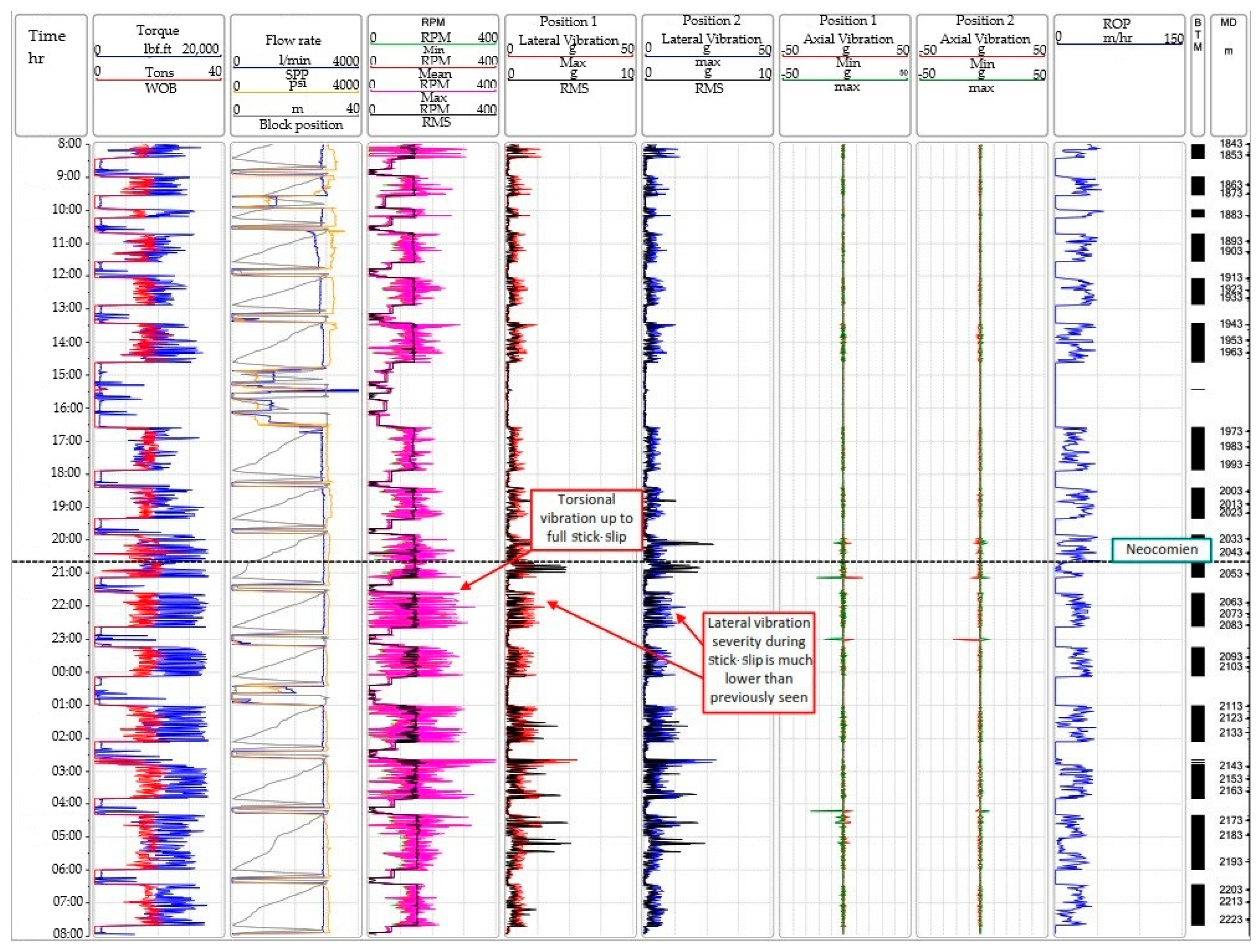
Task: Click Lateral vibration severity annotation text
Action: tap(759, 660)
